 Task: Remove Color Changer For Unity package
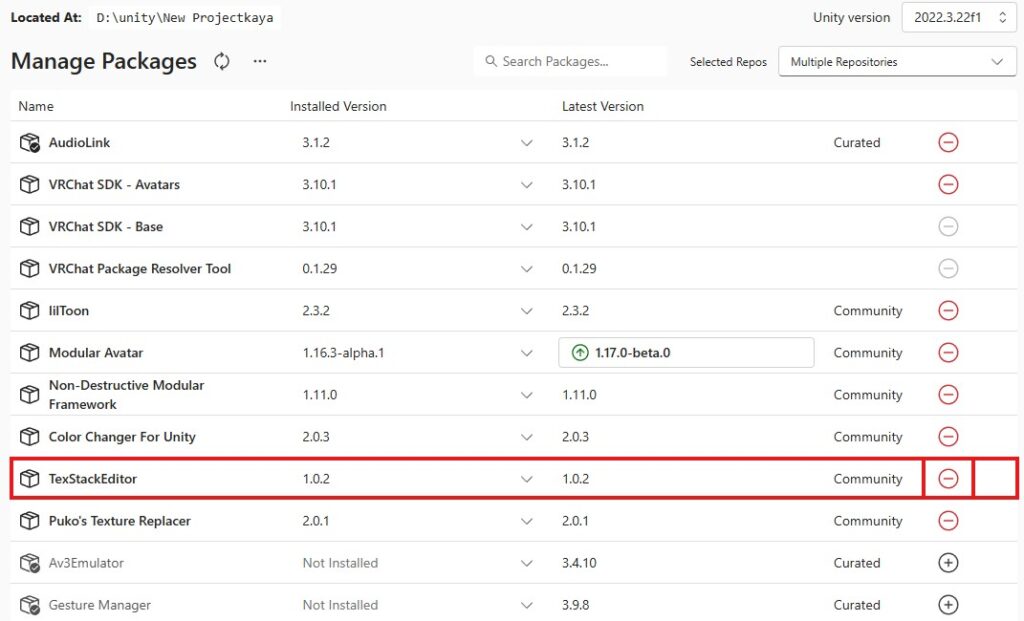click(948, 437)
